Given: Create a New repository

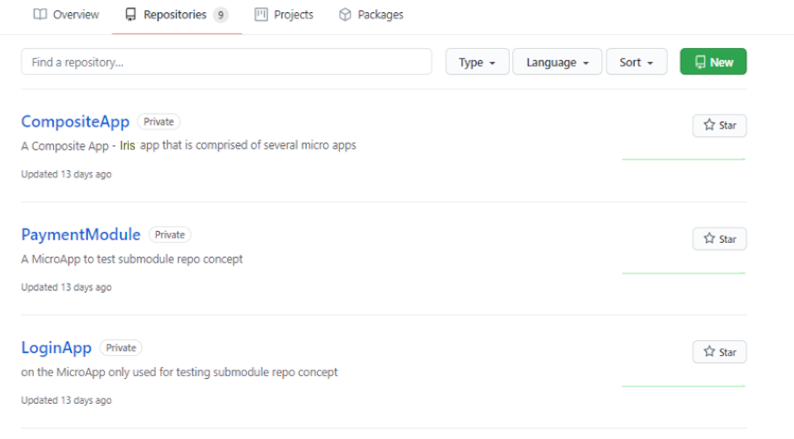Looking at the screenshot, I should [x=713, y=62].
